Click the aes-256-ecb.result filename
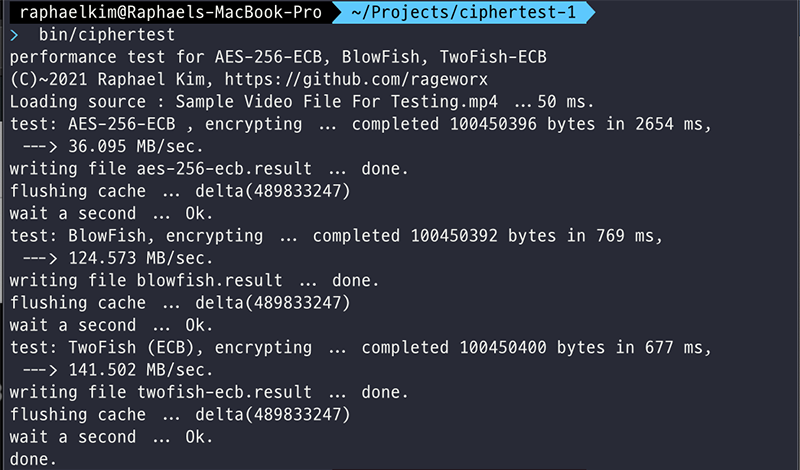800x470 pixels. pos(224,169)
